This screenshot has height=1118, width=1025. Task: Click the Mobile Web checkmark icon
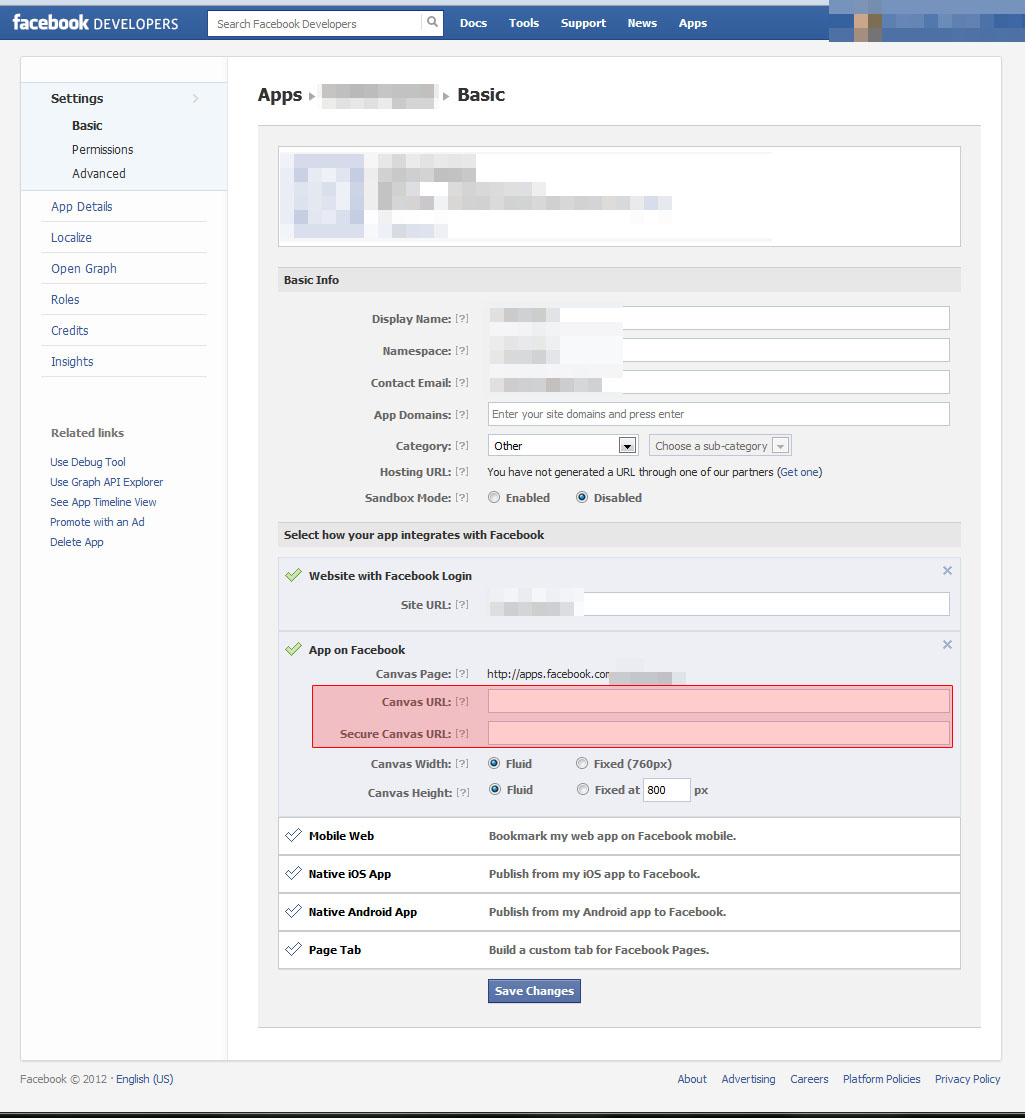pyautogui.click(x=293, y=836)
